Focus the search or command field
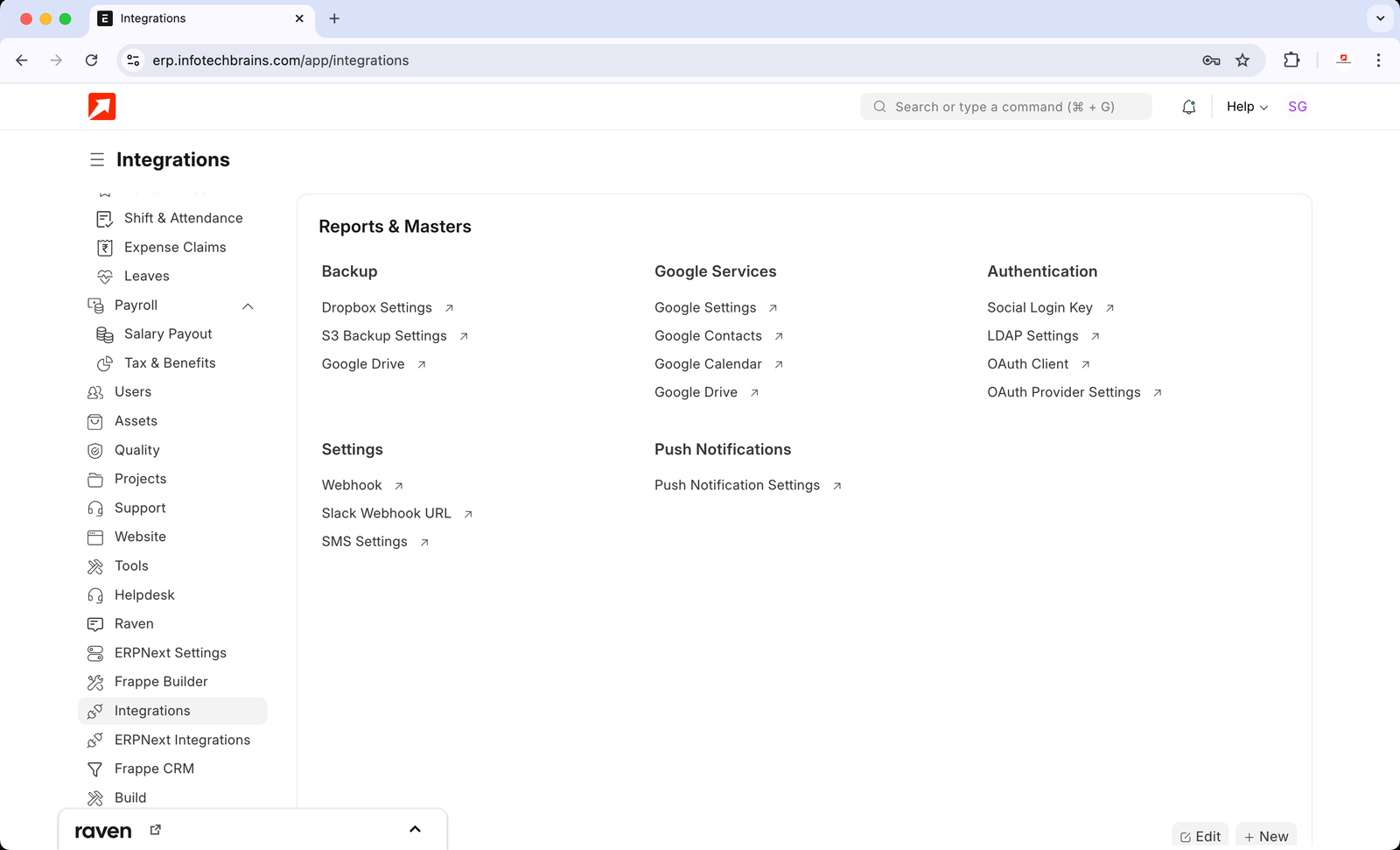The width and height of the screenshot is (1400, 850). click(1004, 107)
